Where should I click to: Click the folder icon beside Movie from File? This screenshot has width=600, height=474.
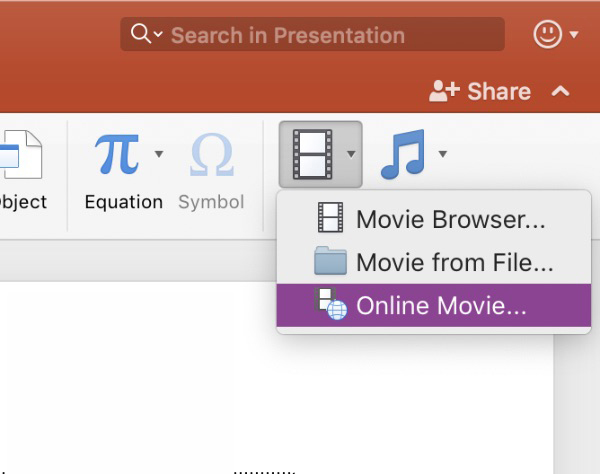pyautogui.click(x=330, y=262)
